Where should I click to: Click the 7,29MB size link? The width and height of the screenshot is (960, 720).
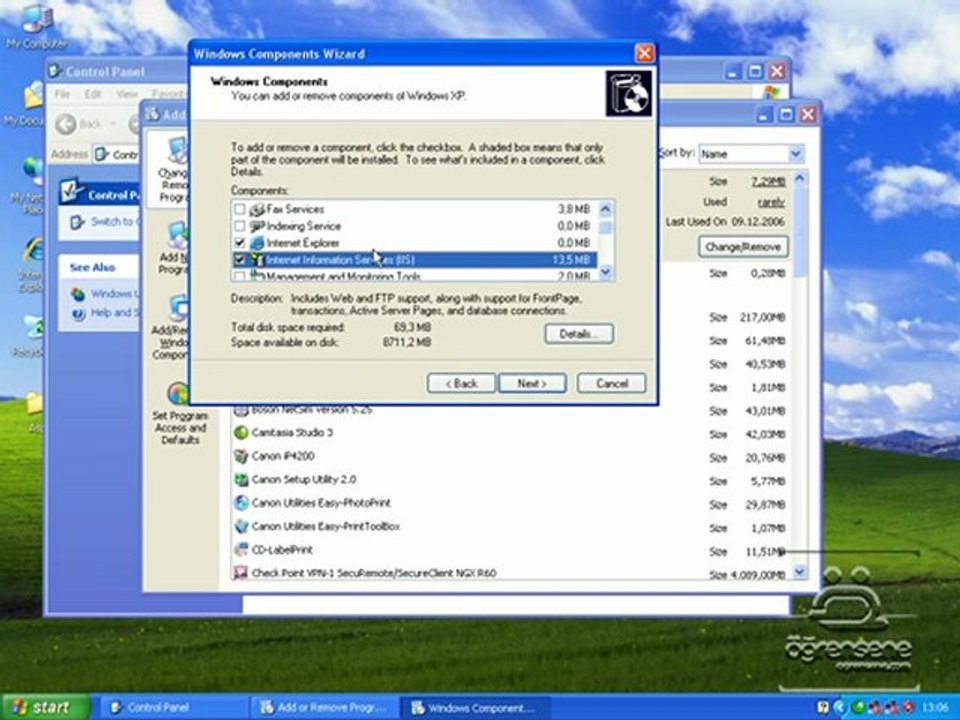(x=768, y=181)
